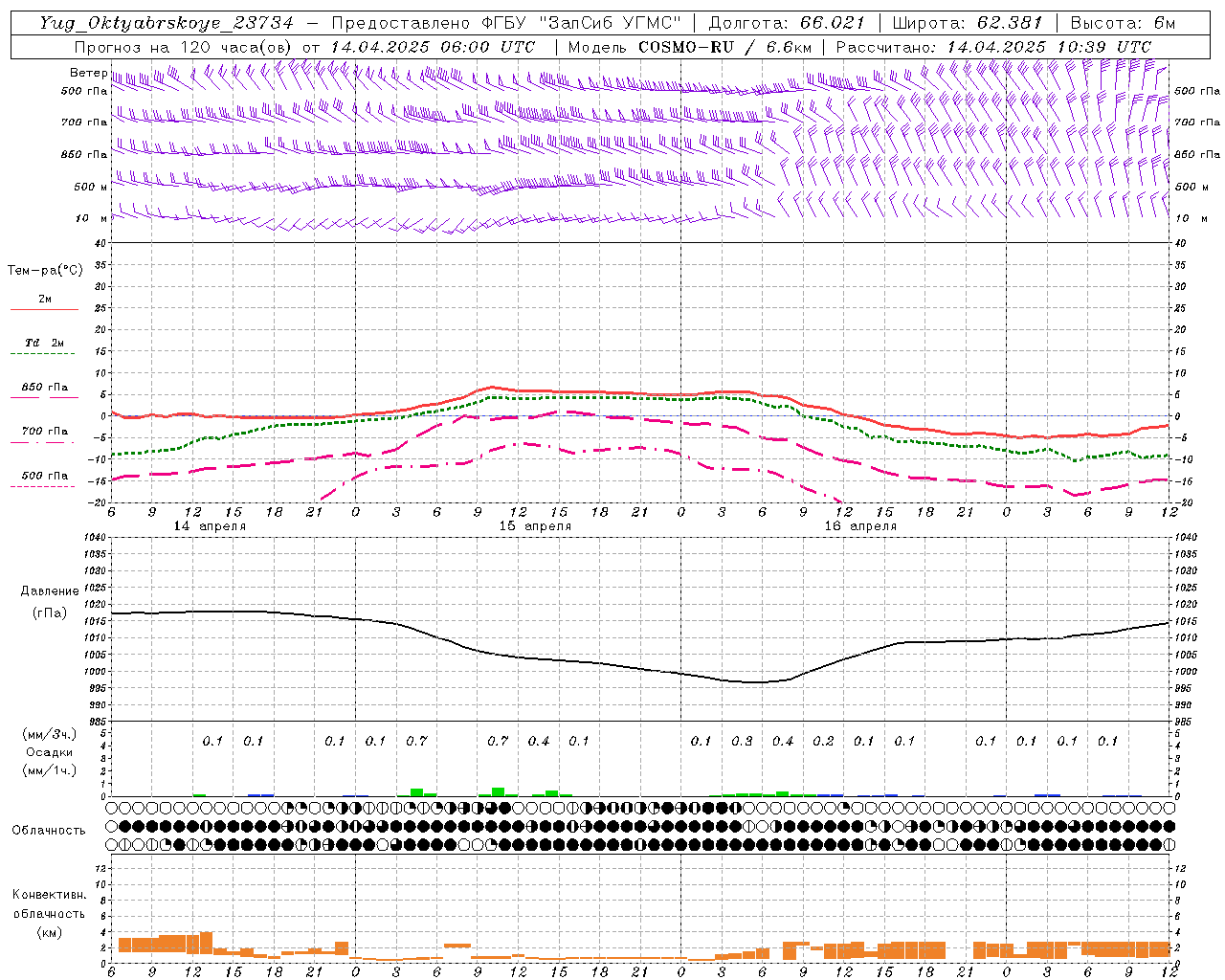The image size is (1225, 980).
Task: Click the green dashed 'Td 2м' legend line
Action: (x=42, y=354)
